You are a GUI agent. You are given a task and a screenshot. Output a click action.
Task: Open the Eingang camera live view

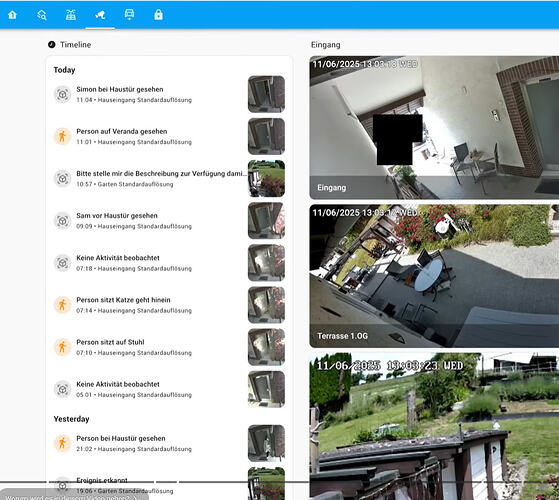click(434, 128)
